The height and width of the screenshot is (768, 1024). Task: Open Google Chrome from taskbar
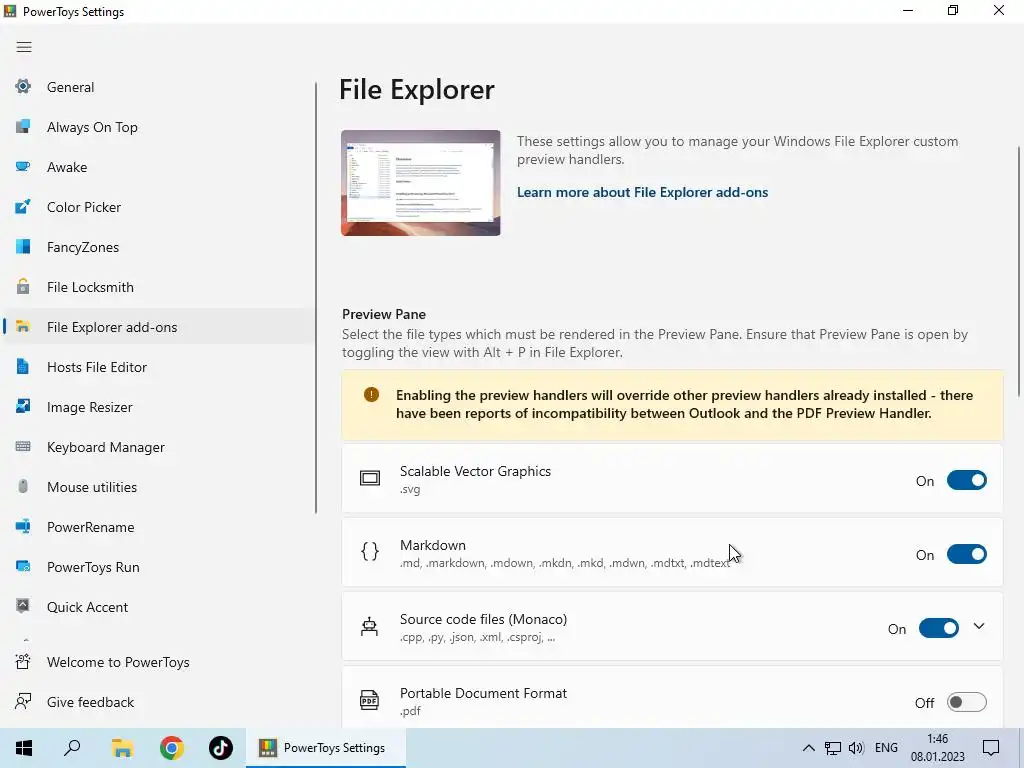172,748
